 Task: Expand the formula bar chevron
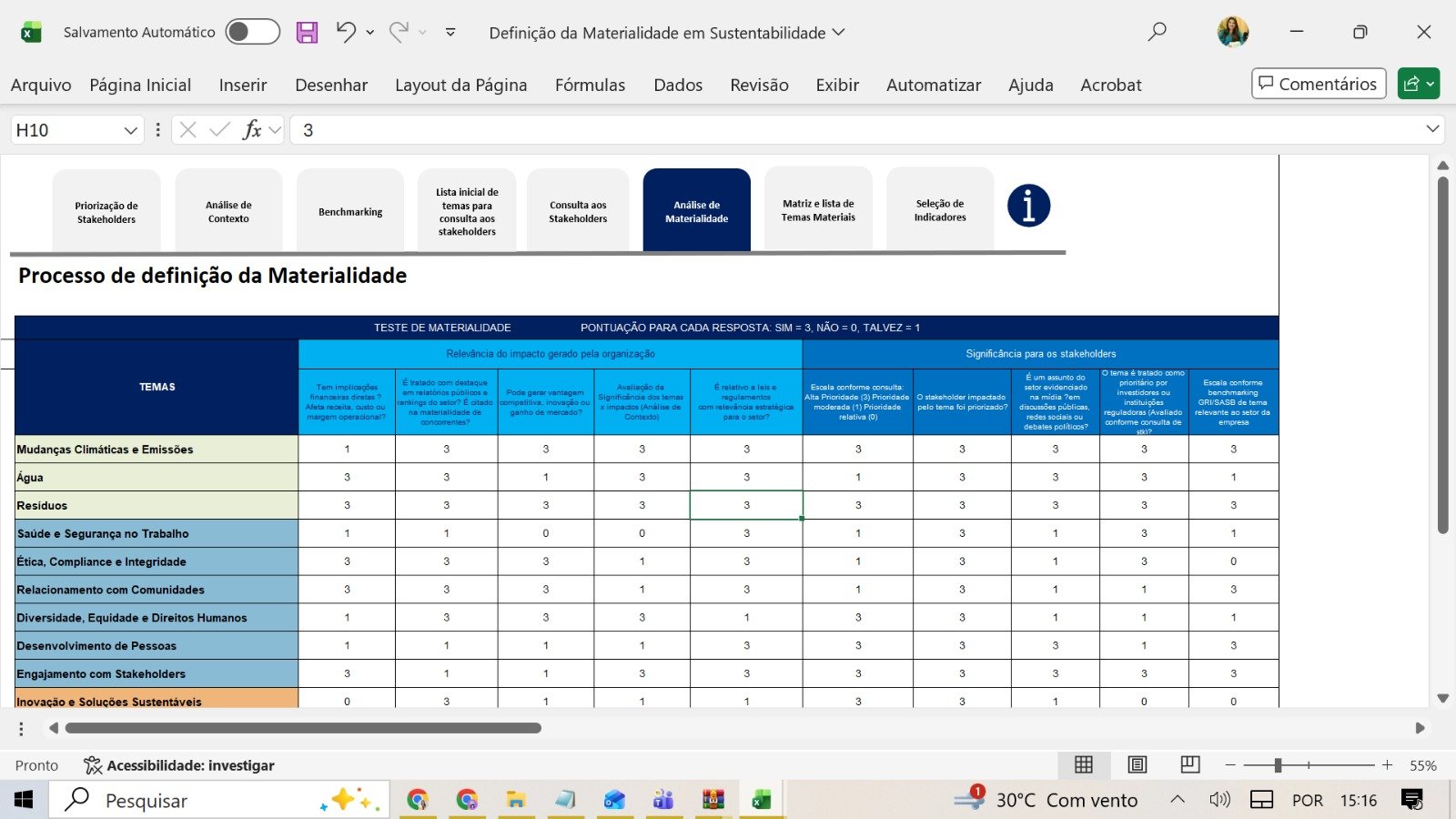(x=1432, y=129)
